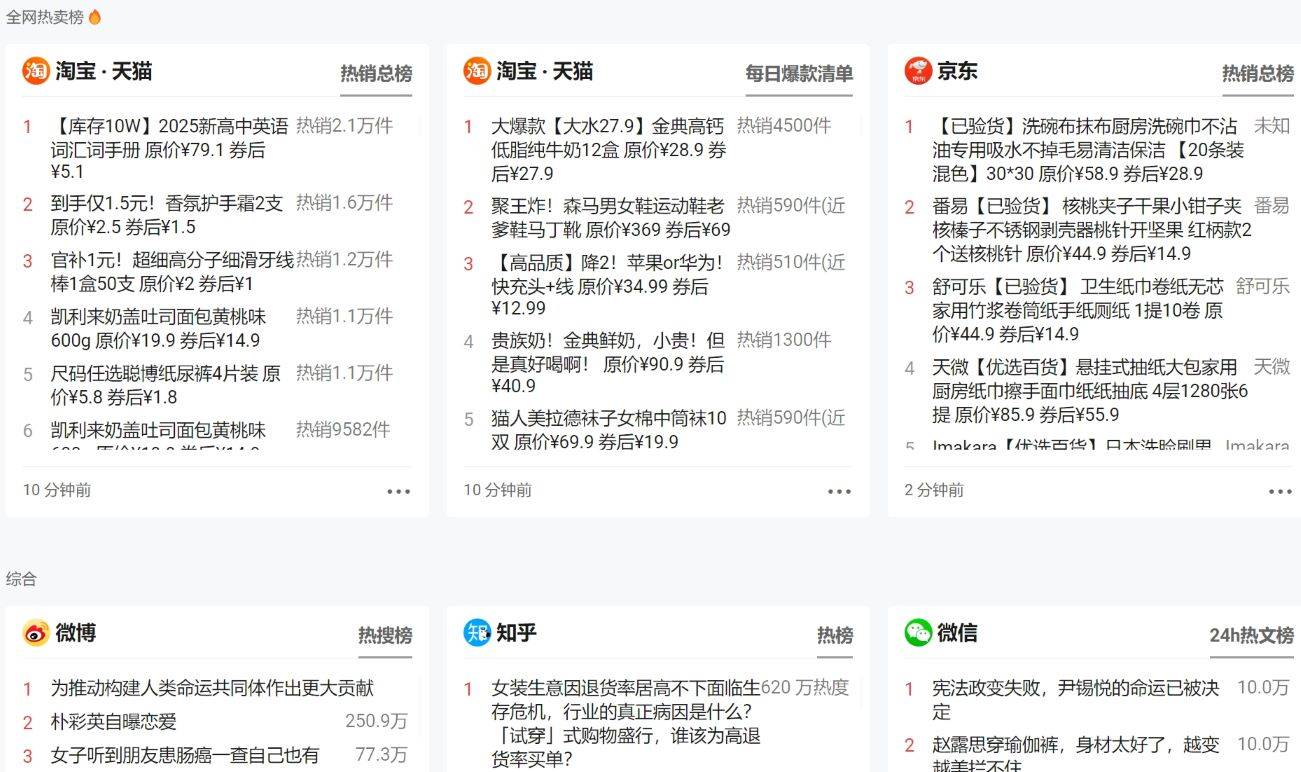This screenshot has height=772, width=1301.
Task: Click the flame icon next to 全网热卖榜
Action: point(95,17)
